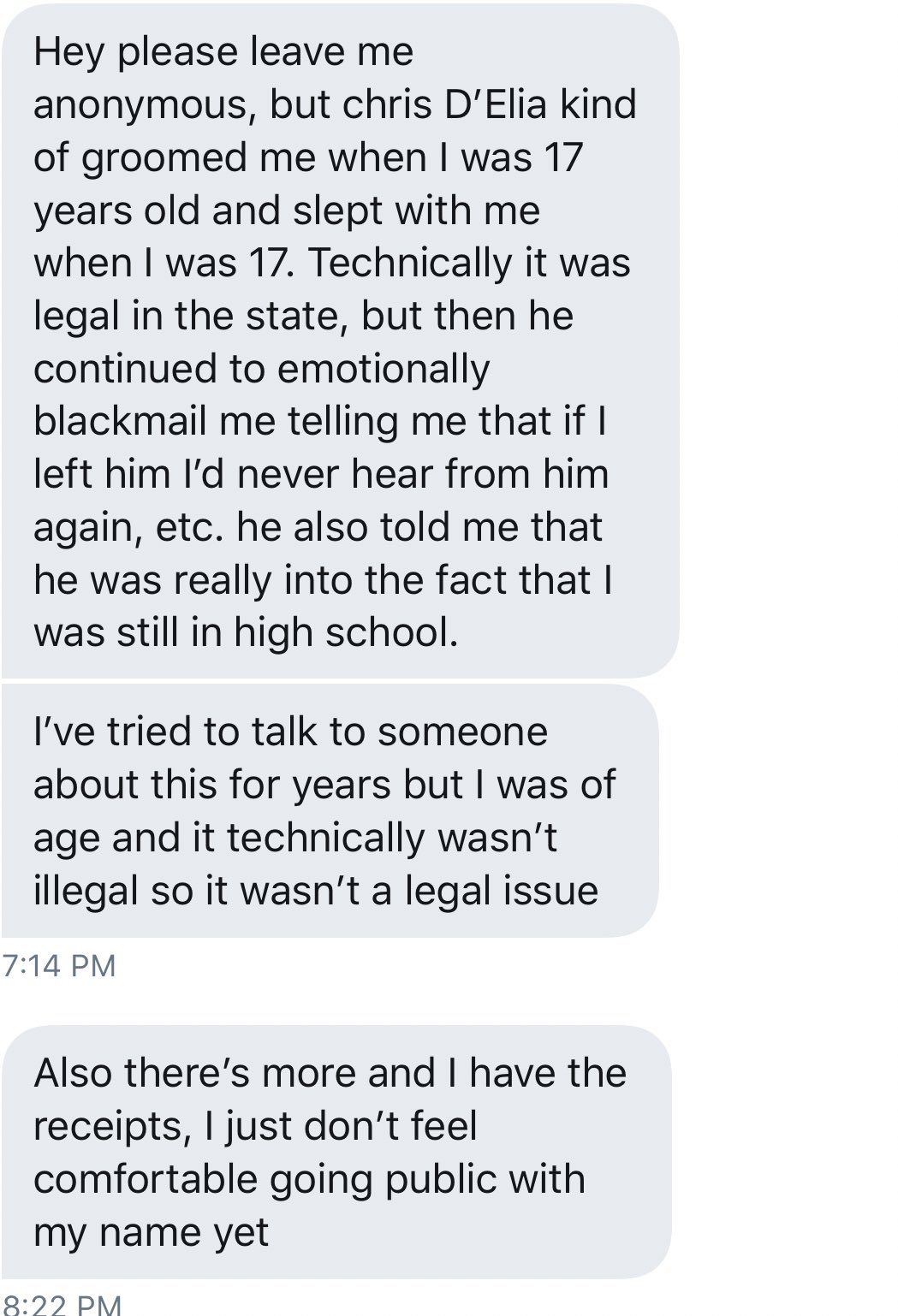898x1316 pixels.
Task: Tap the line "comfortable going public with"
Action: pyautogui.click(x=309, y=1180)
